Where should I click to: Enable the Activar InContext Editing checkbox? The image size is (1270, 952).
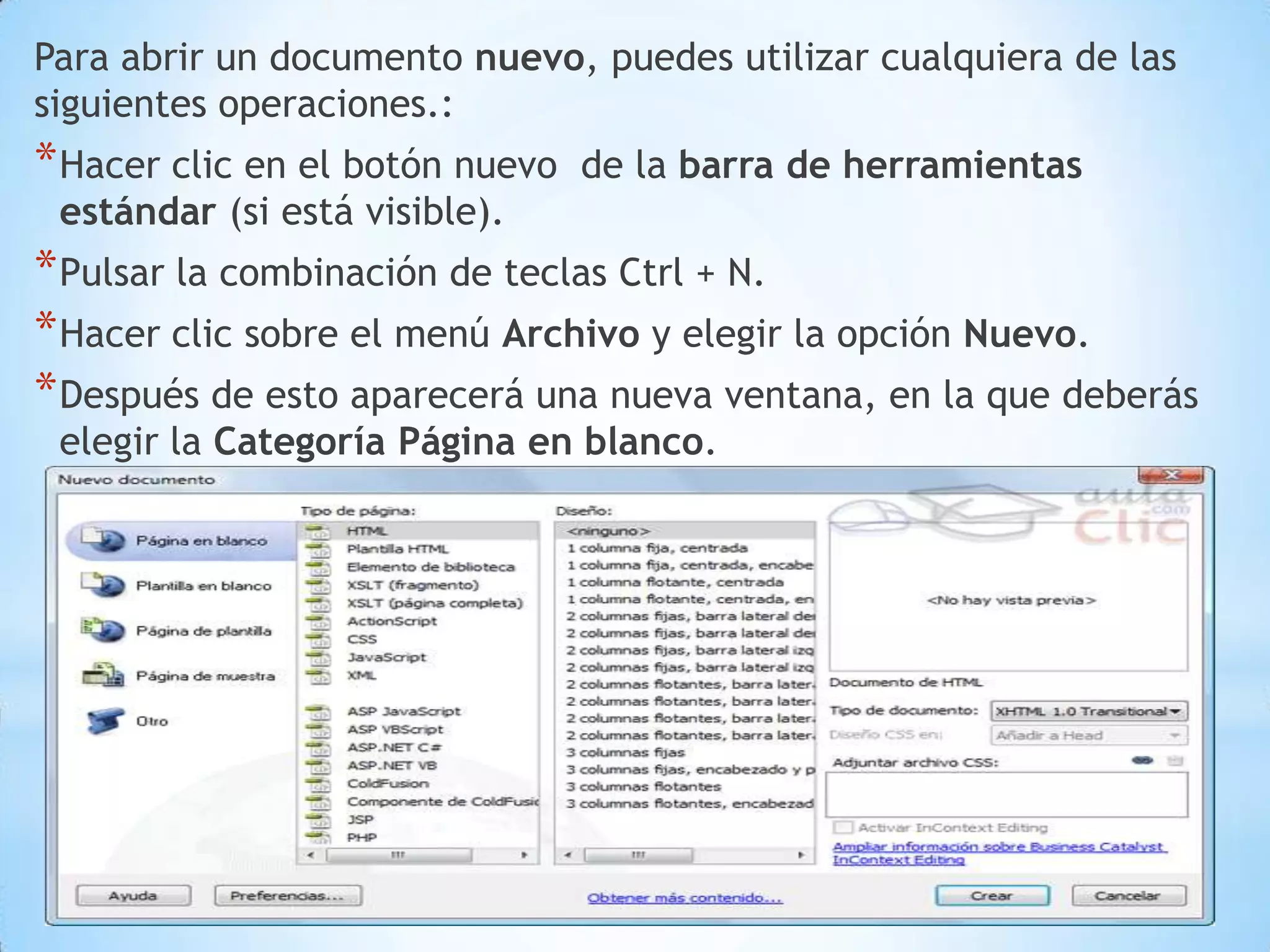[x=843, y=827]
